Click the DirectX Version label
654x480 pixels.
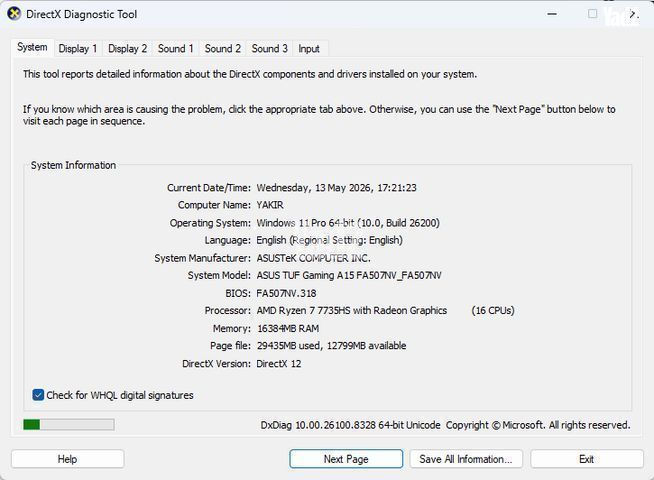point(216,364)
